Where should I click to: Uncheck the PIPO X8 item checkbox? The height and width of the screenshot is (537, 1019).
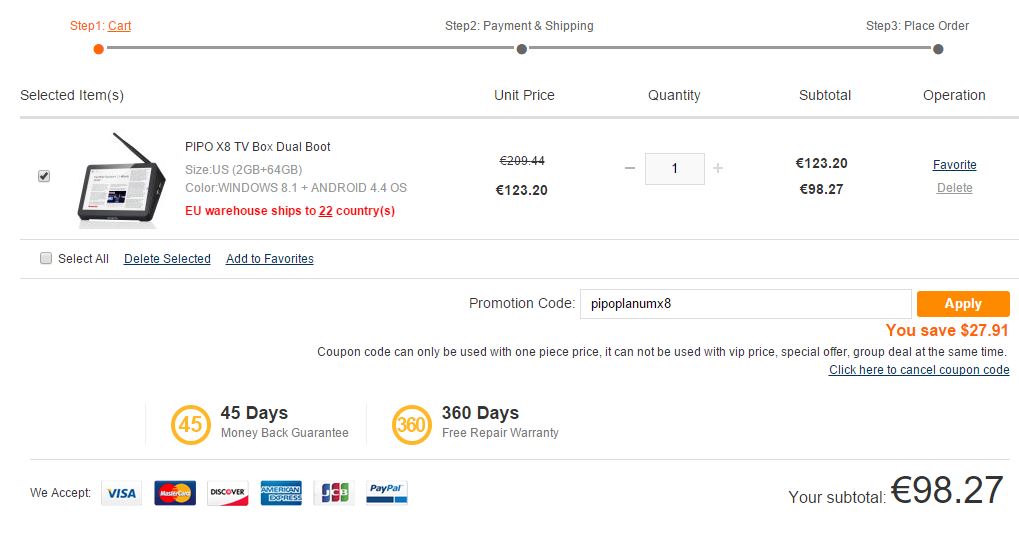click(x=44, y=176)
